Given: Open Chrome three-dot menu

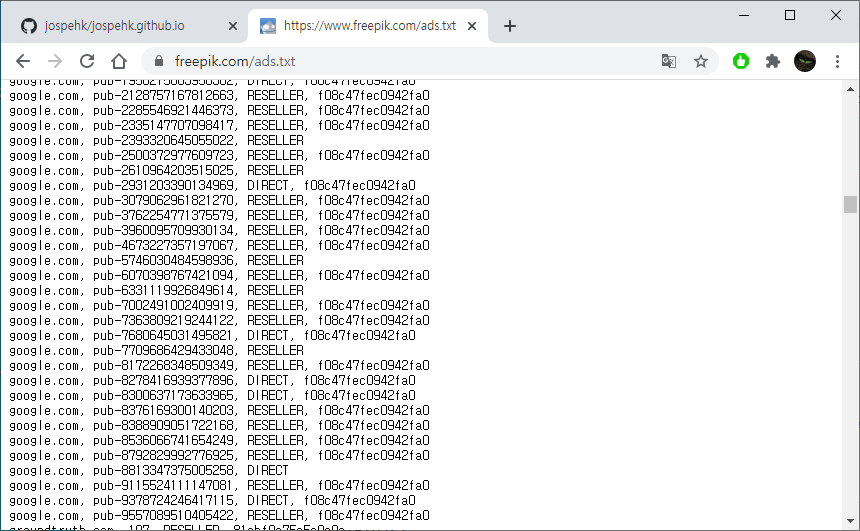Looking at the screenshot, I should click(837, 61).
